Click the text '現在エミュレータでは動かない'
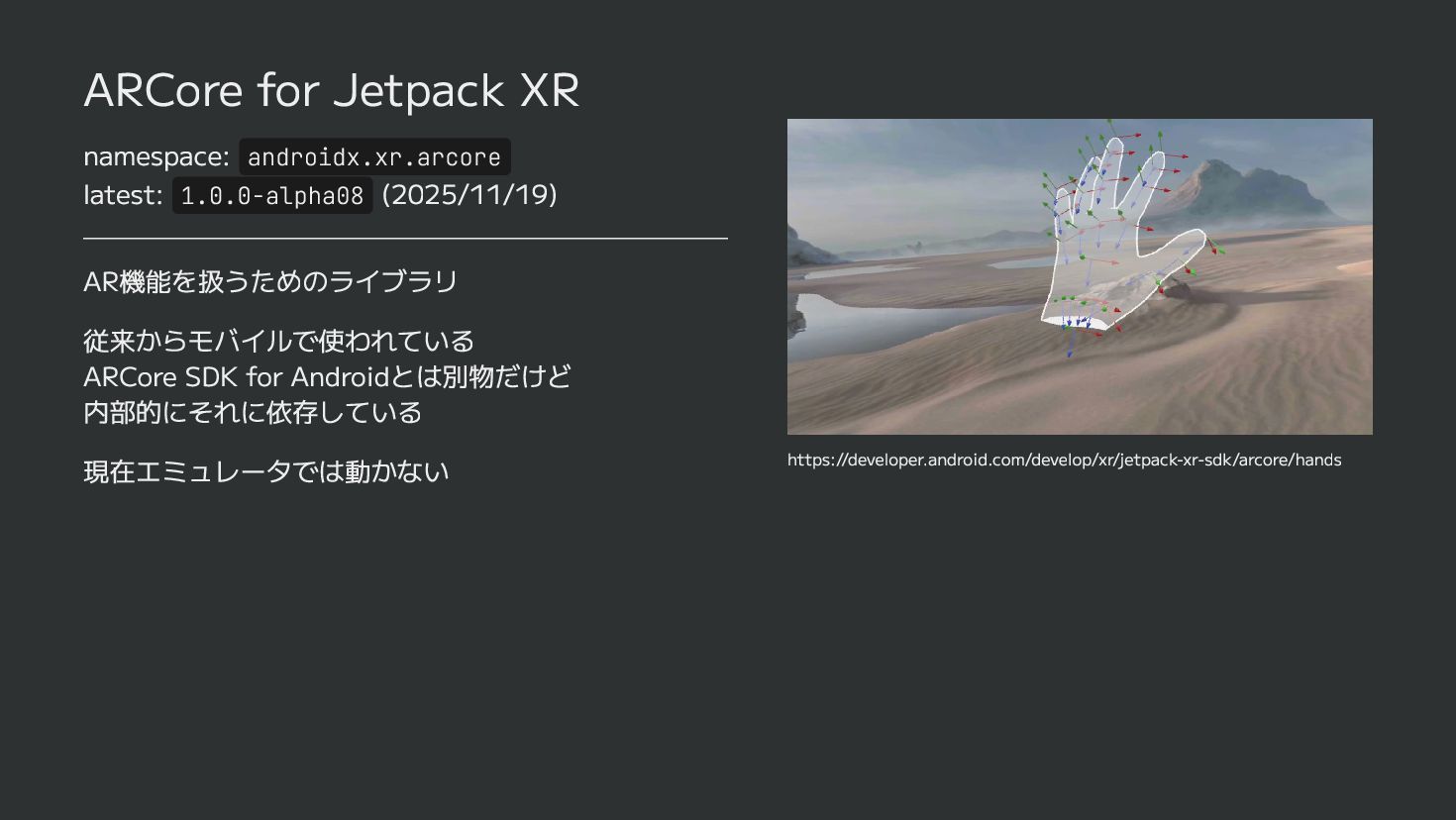Viewport: 1456px width, 820px height. click(266, 471)
